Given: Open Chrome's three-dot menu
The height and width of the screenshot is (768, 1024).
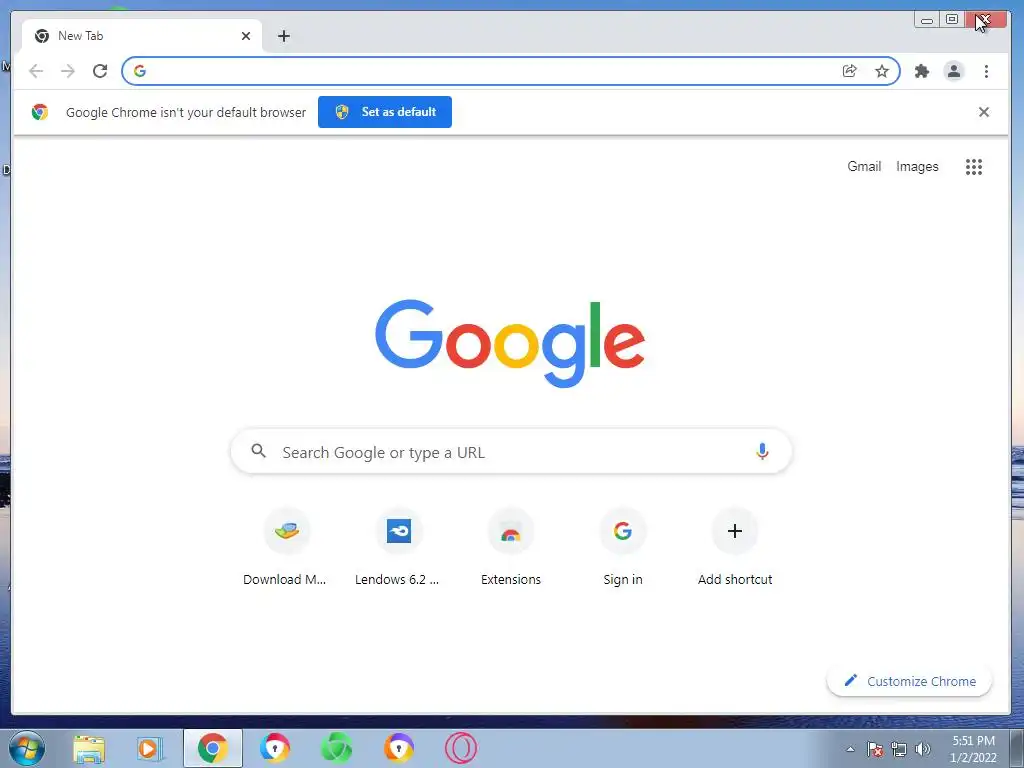Looking at the screenshot, I should [986, 71].
